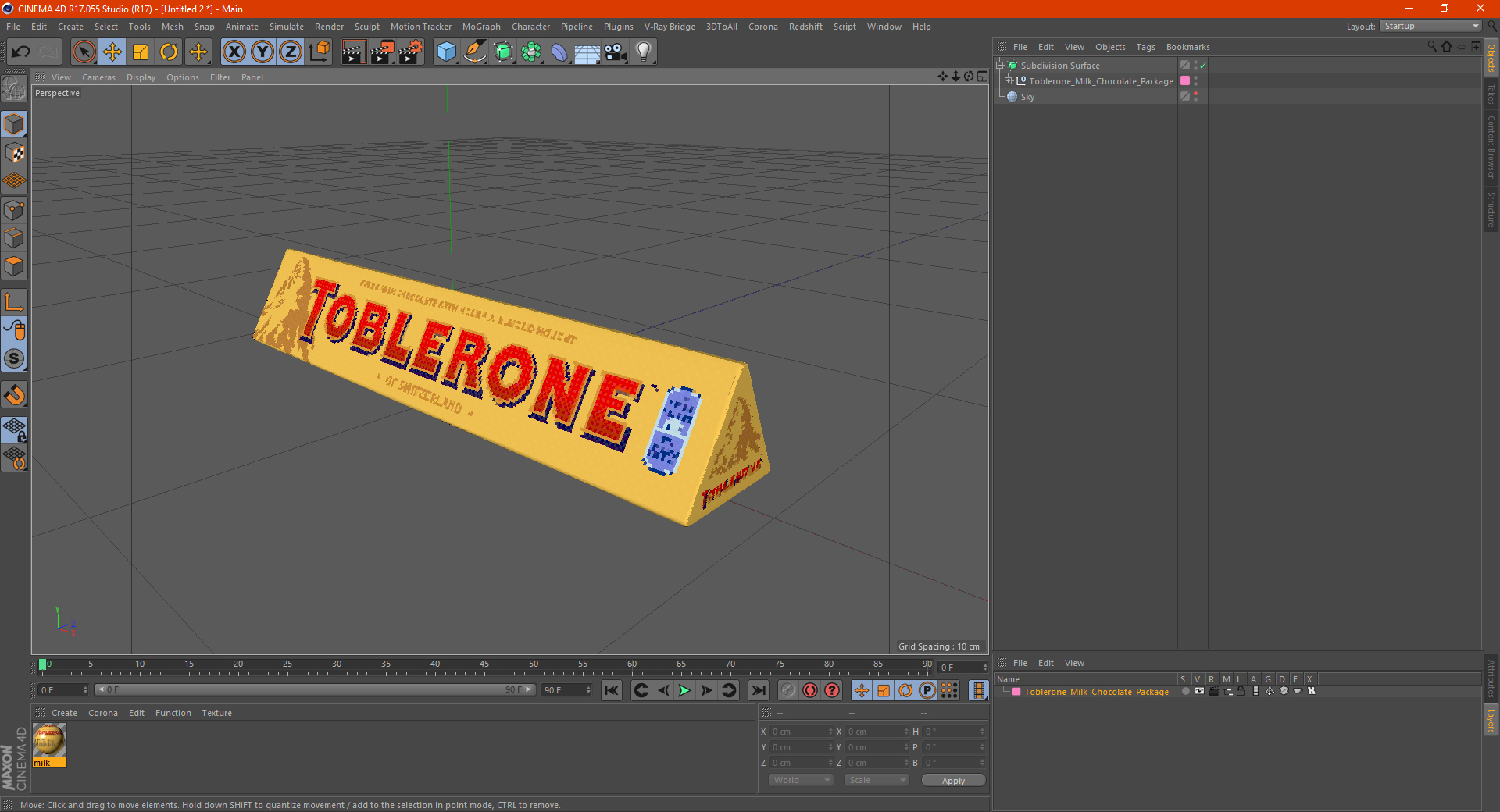Open viewport Cameras menu
The image size is (1500, 812).
(x=98, y=77)
